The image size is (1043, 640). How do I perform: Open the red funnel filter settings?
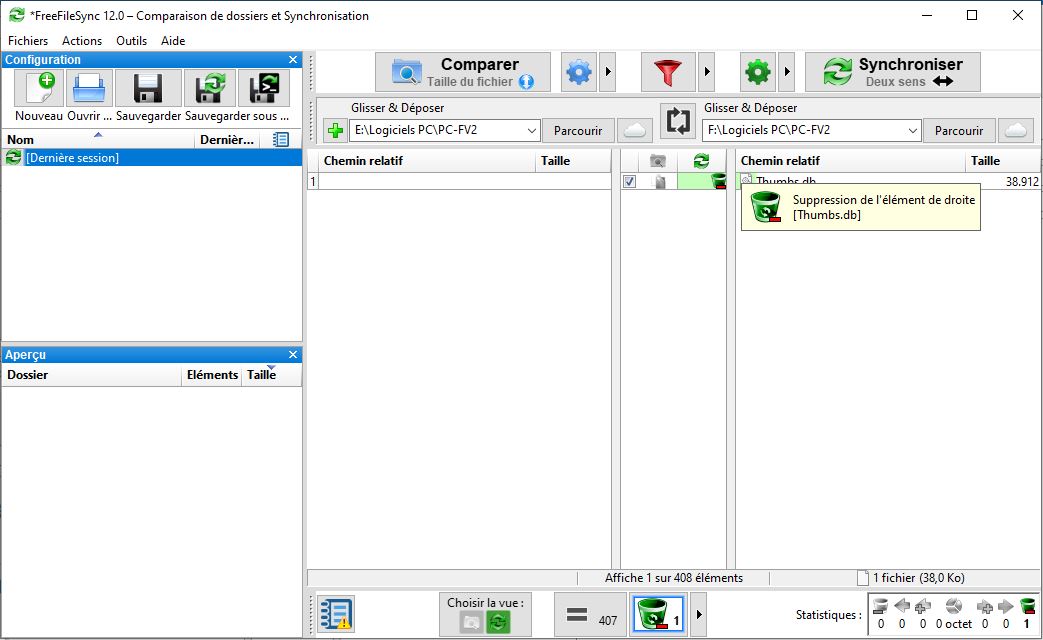click(668, 72)
